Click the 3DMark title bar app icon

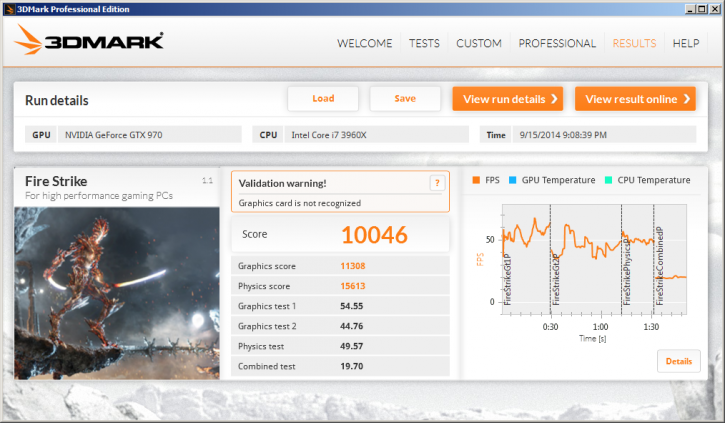pos(9,9)
